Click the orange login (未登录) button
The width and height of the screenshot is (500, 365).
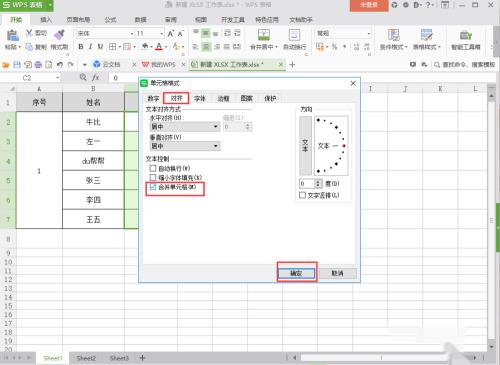pyautogui.click(x=369, y=5)
